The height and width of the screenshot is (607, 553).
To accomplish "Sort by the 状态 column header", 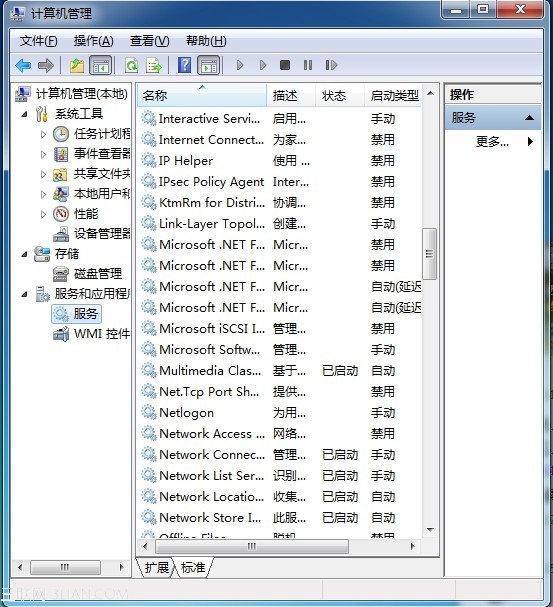I will click(340, 95).
